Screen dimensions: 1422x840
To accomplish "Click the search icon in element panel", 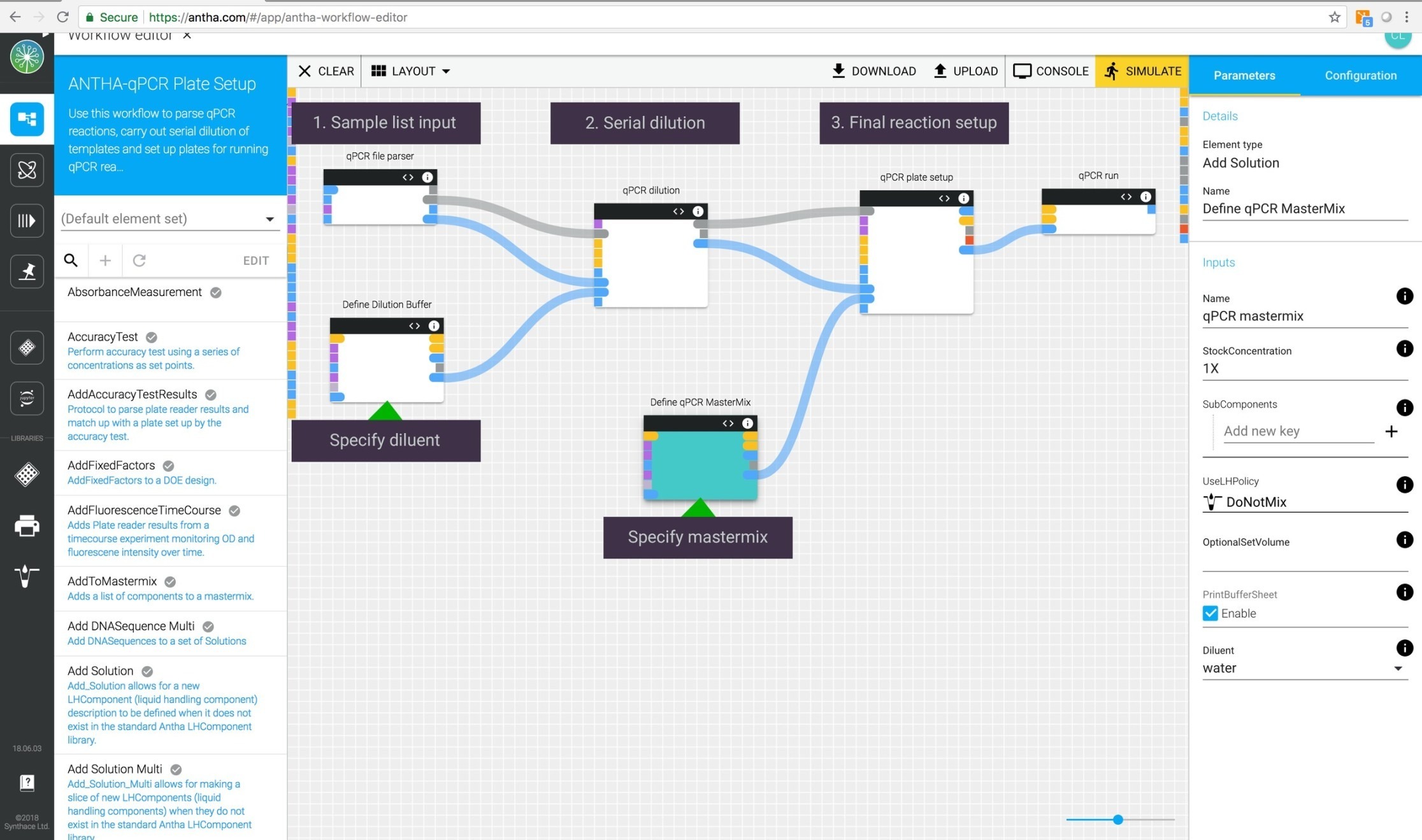I will point(71,260).
